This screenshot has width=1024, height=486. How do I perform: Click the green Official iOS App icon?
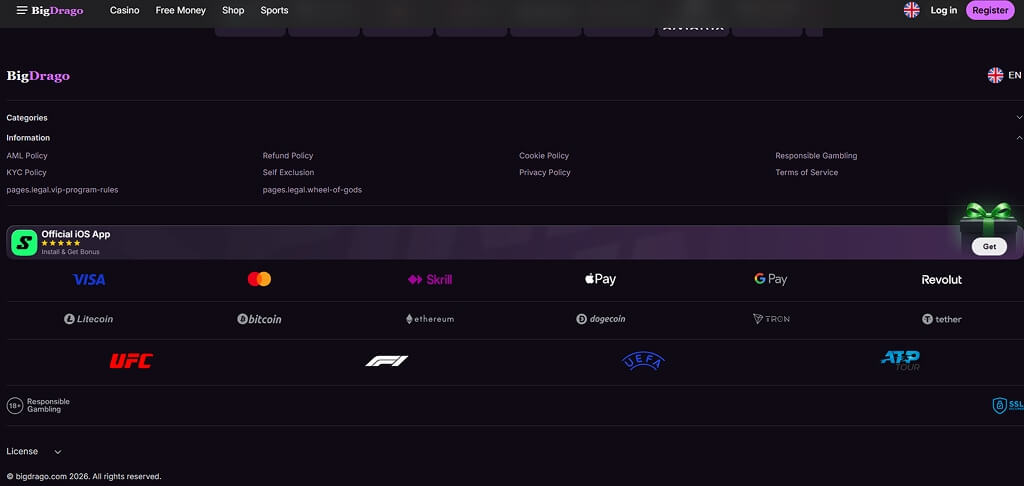[x=24, y=242]
